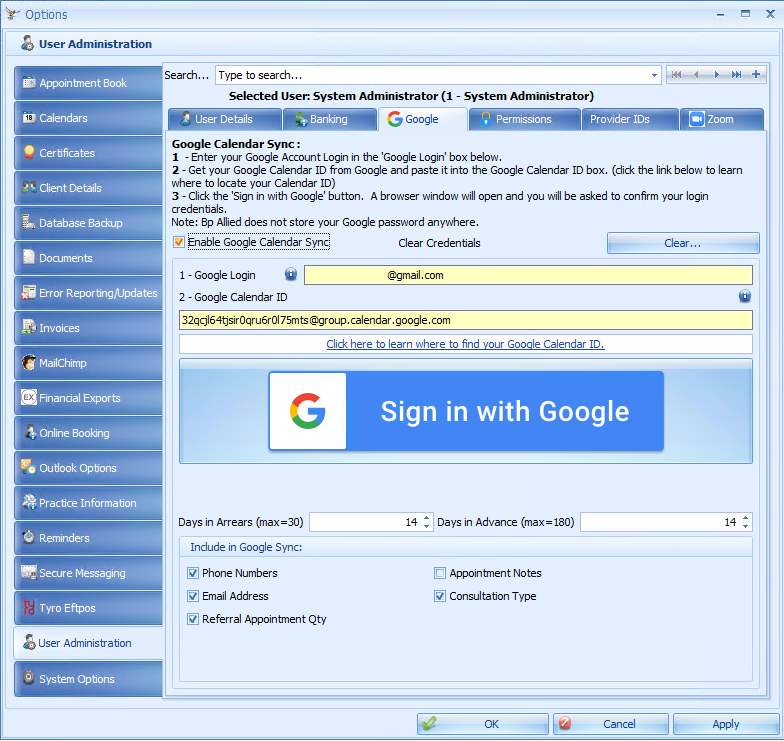Screen dimensions: 784x741
Task: Switch to User Details tab
Action: pyautogui.click(x=224, y=120)
